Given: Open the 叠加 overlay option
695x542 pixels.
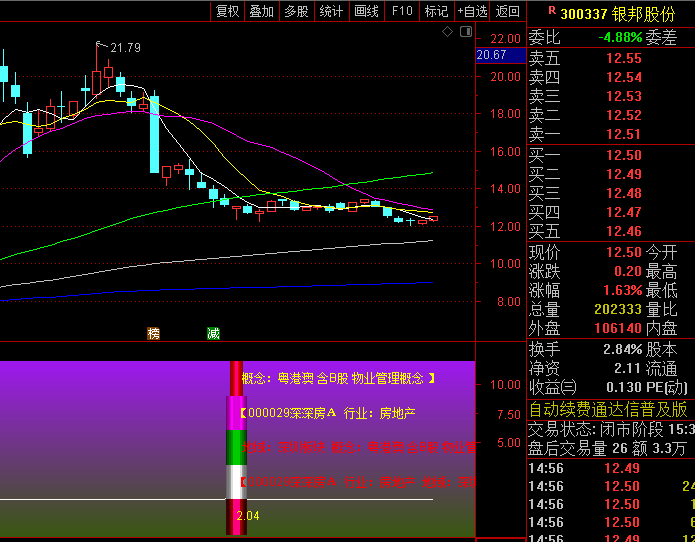Looking at the screenshot, I should 262,11.
